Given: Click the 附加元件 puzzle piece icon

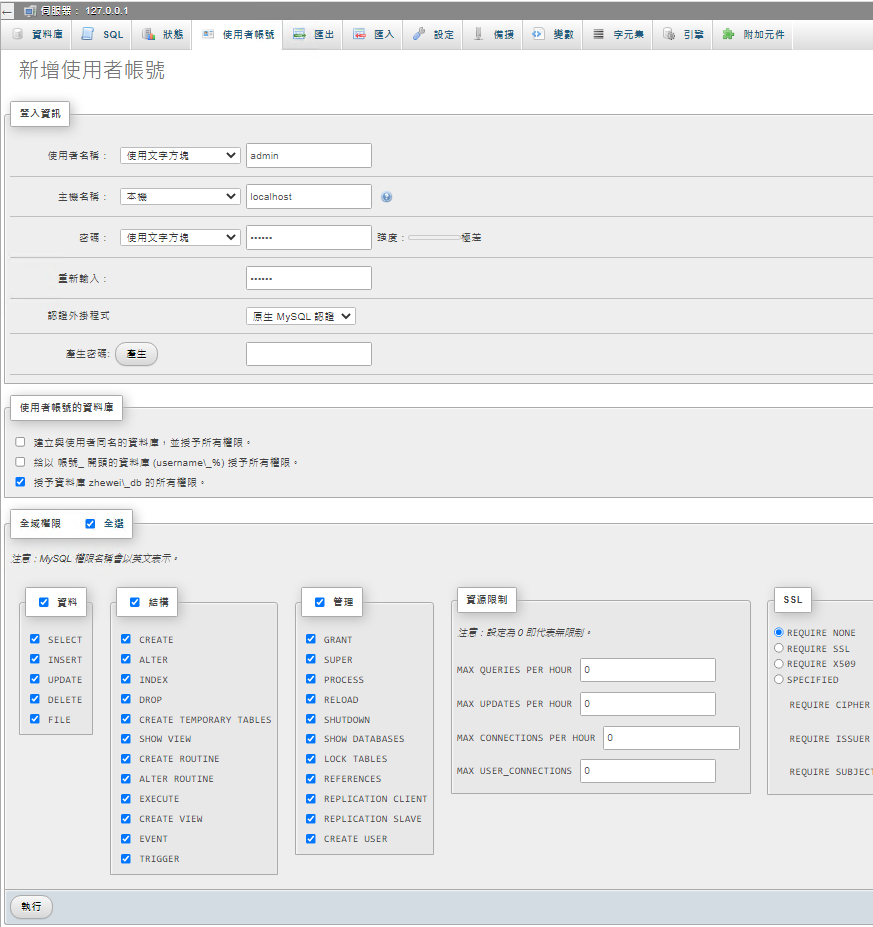Looking at the screenshot, I should point(728,34).
